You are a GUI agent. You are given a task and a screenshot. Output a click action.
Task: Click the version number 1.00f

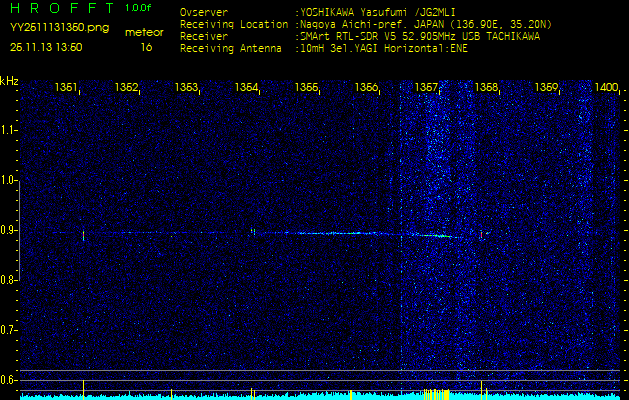tap(139, 8)
